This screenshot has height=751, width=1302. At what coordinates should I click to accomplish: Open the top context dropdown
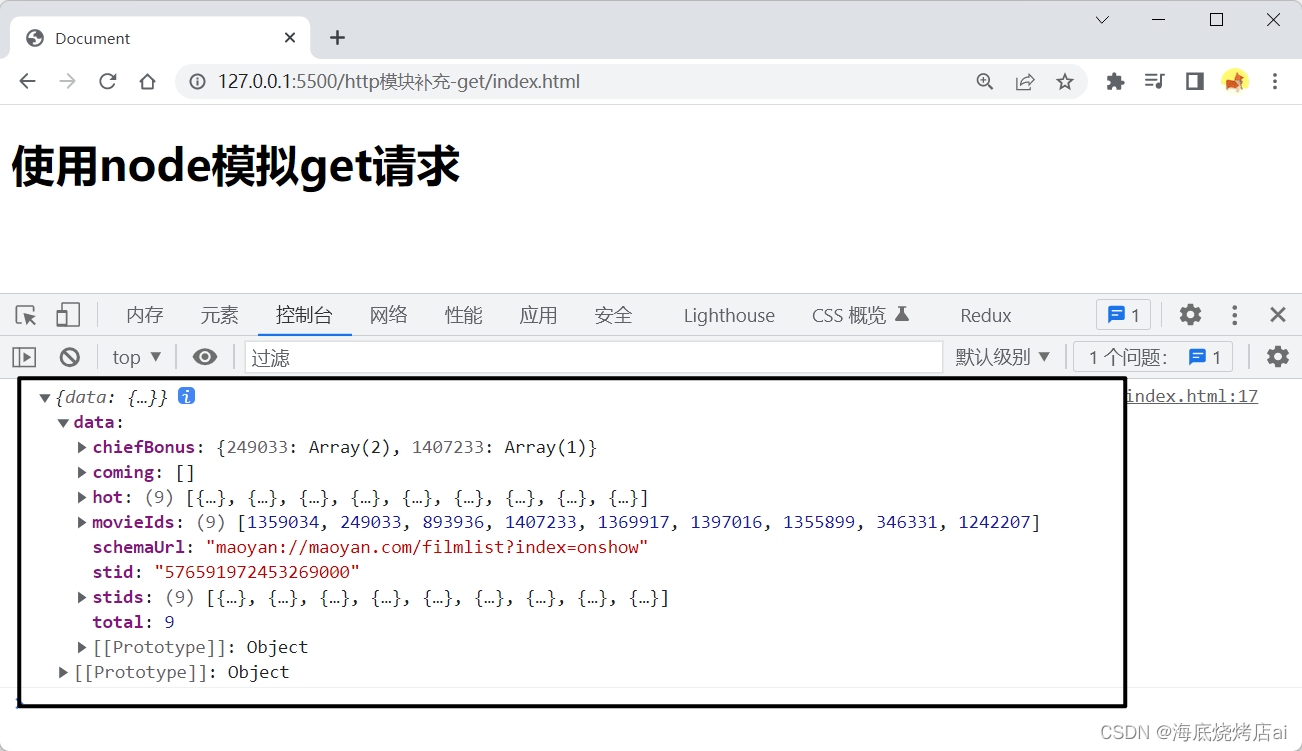point(137,357)
